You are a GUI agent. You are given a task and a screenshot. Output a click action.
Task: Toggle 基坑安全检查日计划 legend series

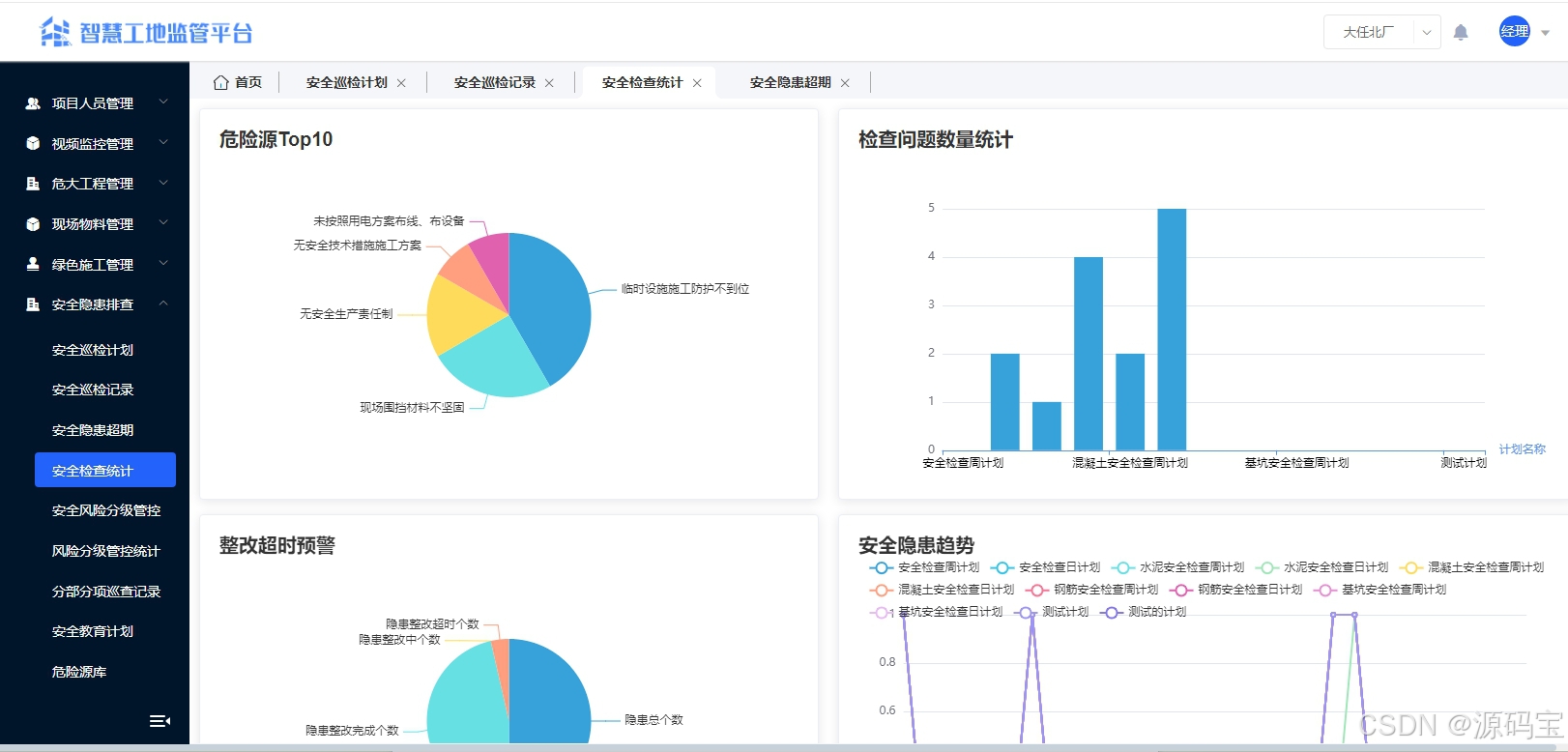coord(937,612)
